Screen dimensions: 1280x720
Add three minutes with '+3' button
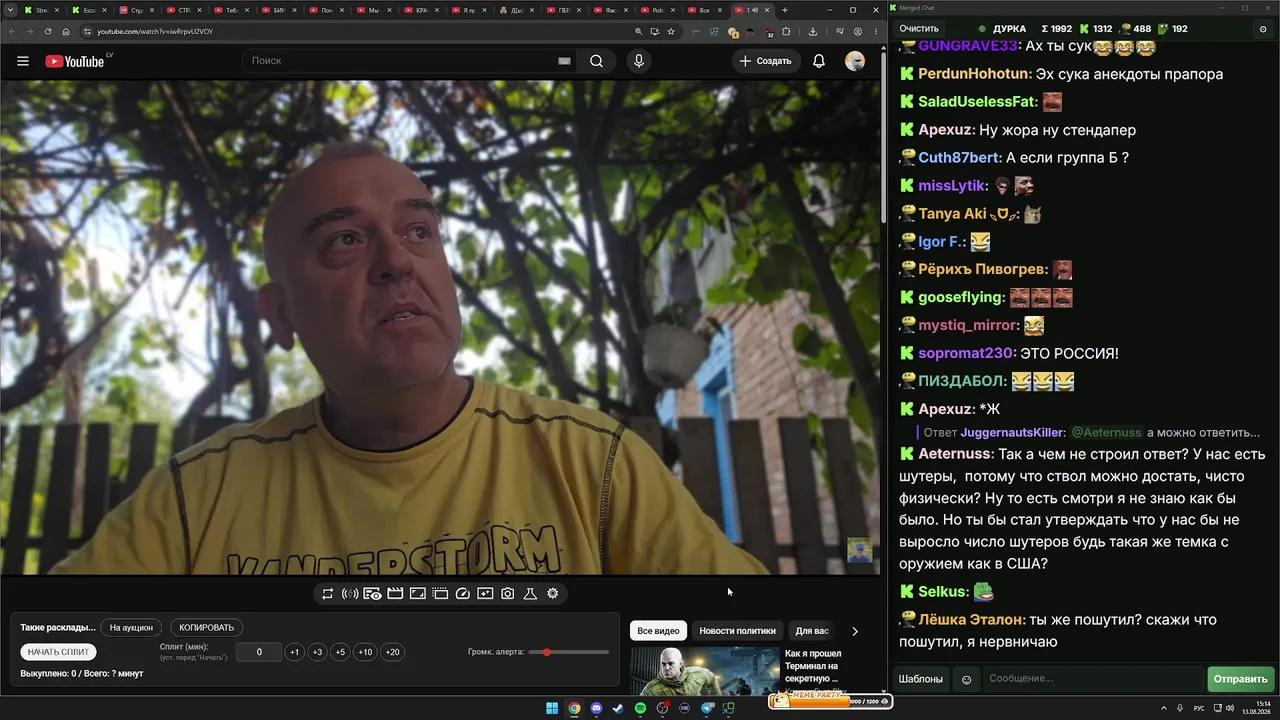317,652
